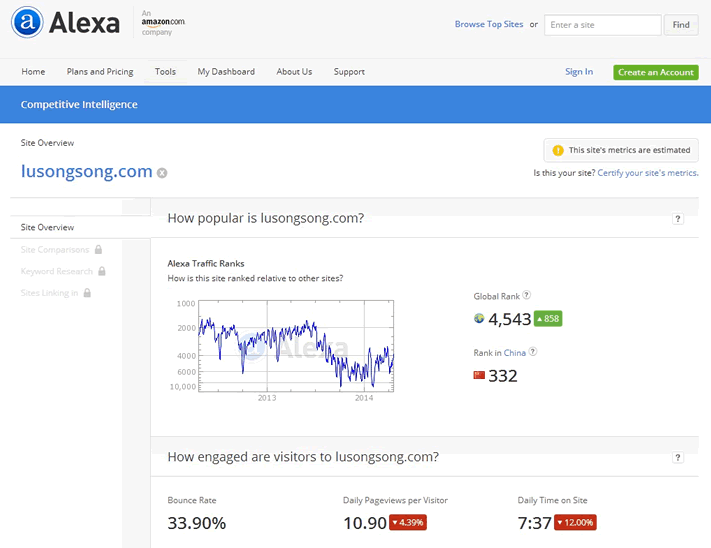This screenshot has width=711, height=548.
Task: Click the 7:37 daily time value
Action: 534,523
